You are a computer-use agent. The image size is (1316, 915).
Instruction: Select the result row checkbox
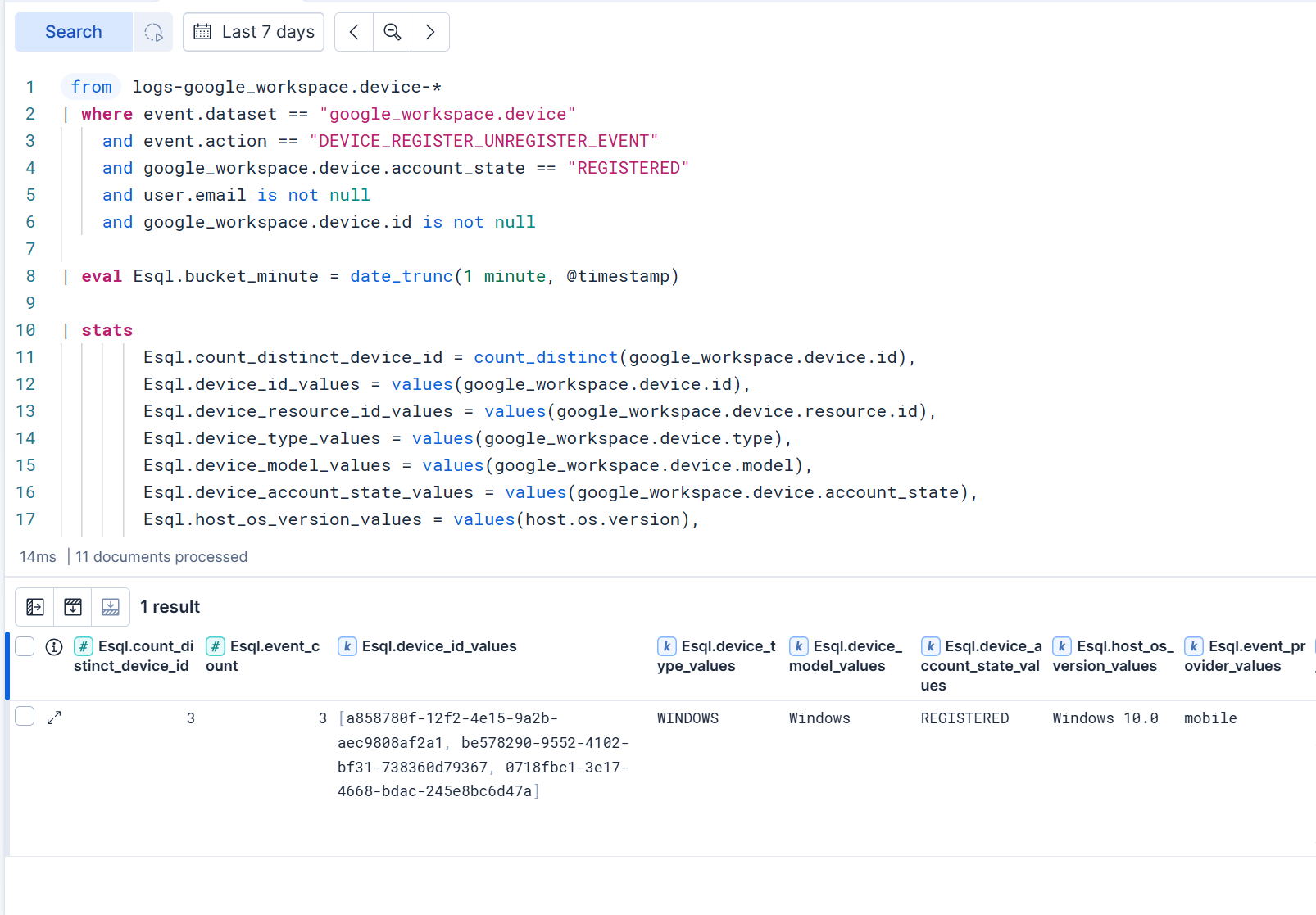pyautogui.click(x=25, y=717)
